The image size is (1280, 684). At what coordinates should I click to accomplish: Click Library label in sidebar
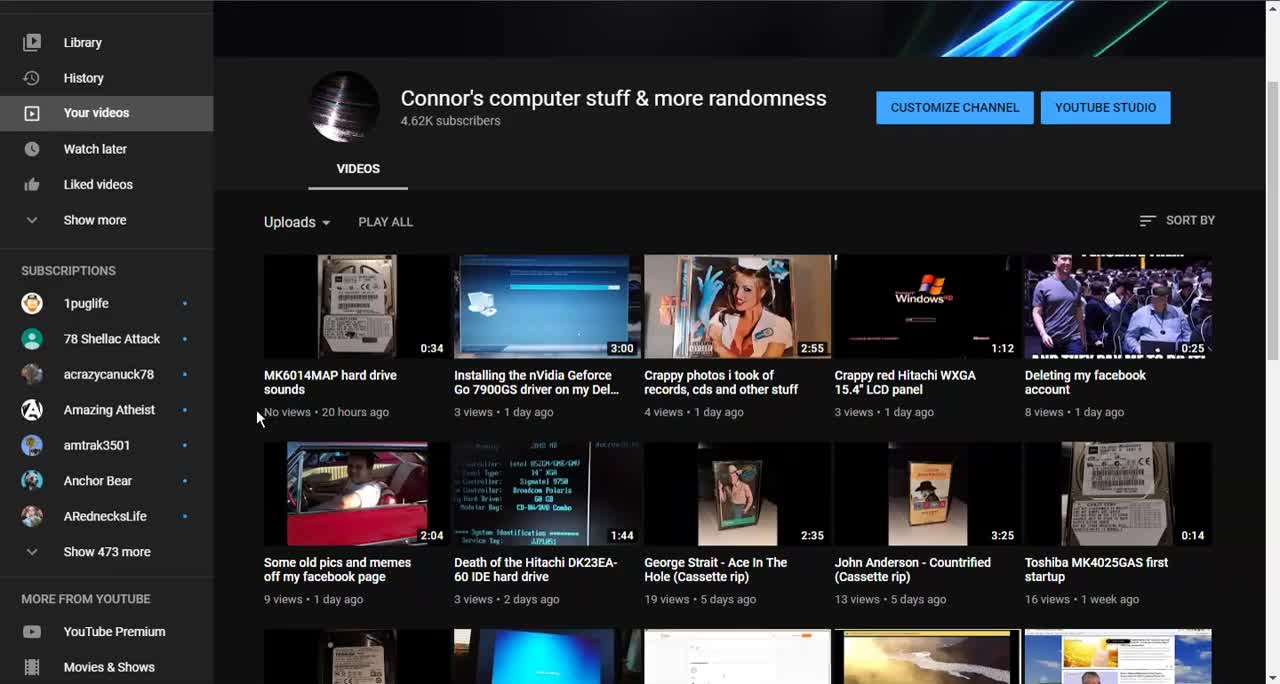83,43
